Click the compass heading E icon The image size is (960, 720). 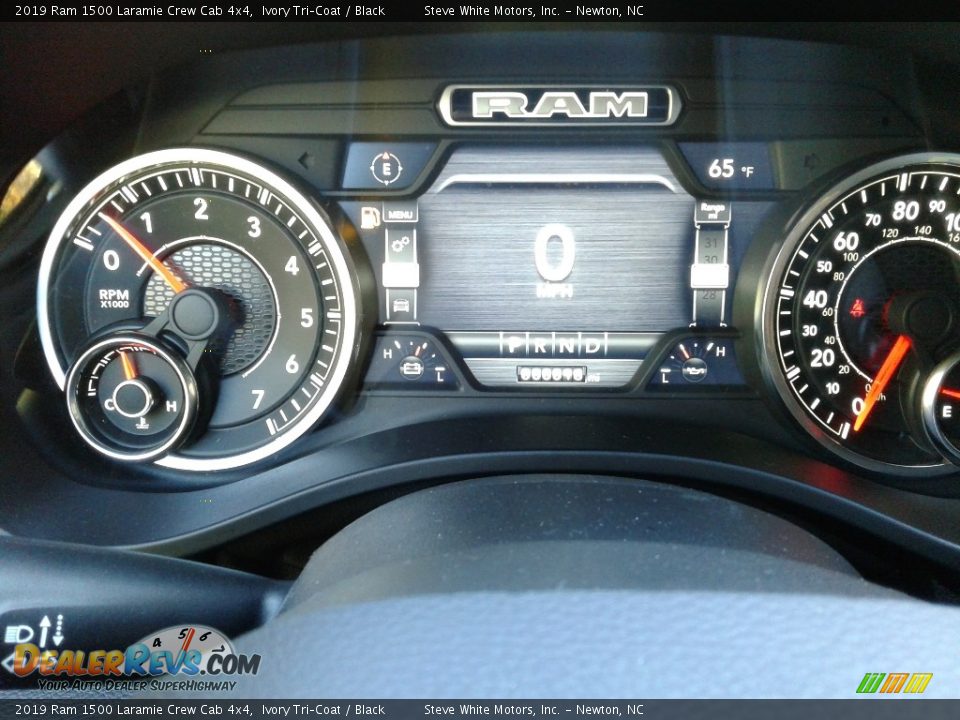pos(386,167)
